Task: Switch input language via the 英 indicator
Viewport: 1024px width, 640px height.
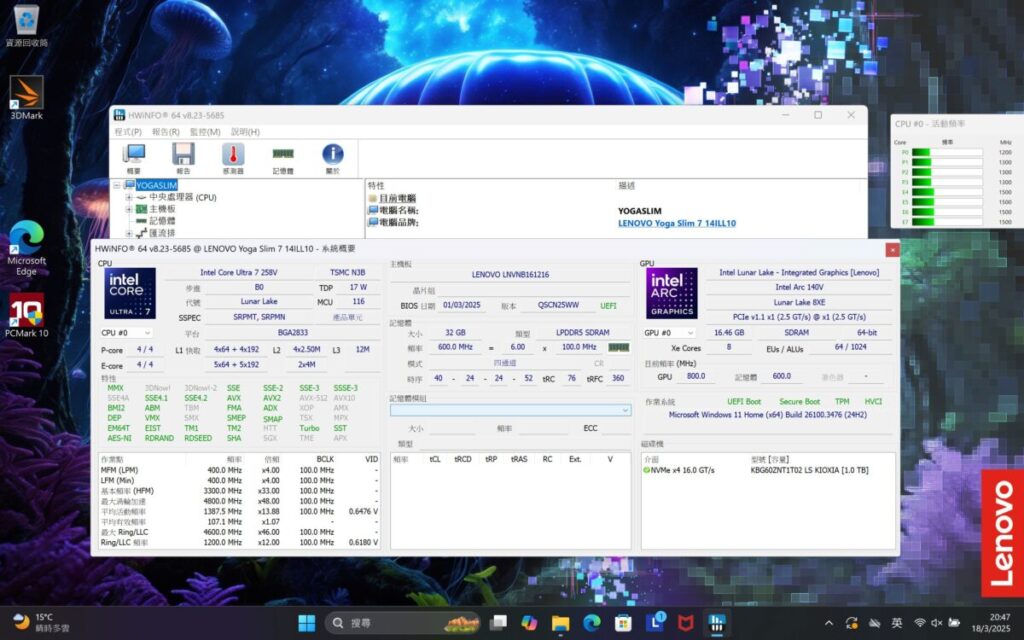Action: (x=897, y=623)
